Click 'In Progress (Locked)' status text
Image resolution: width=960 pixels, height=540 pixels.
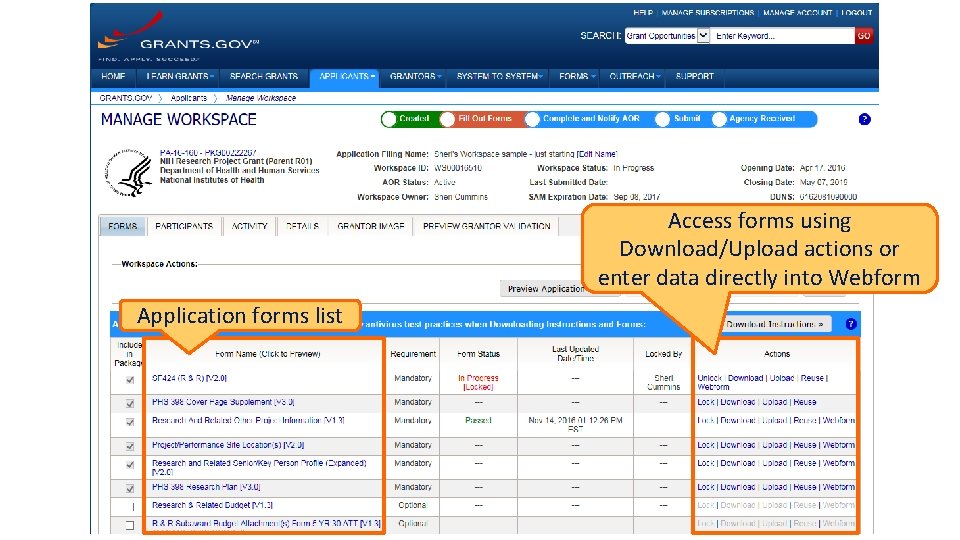(x=478, y=383)
